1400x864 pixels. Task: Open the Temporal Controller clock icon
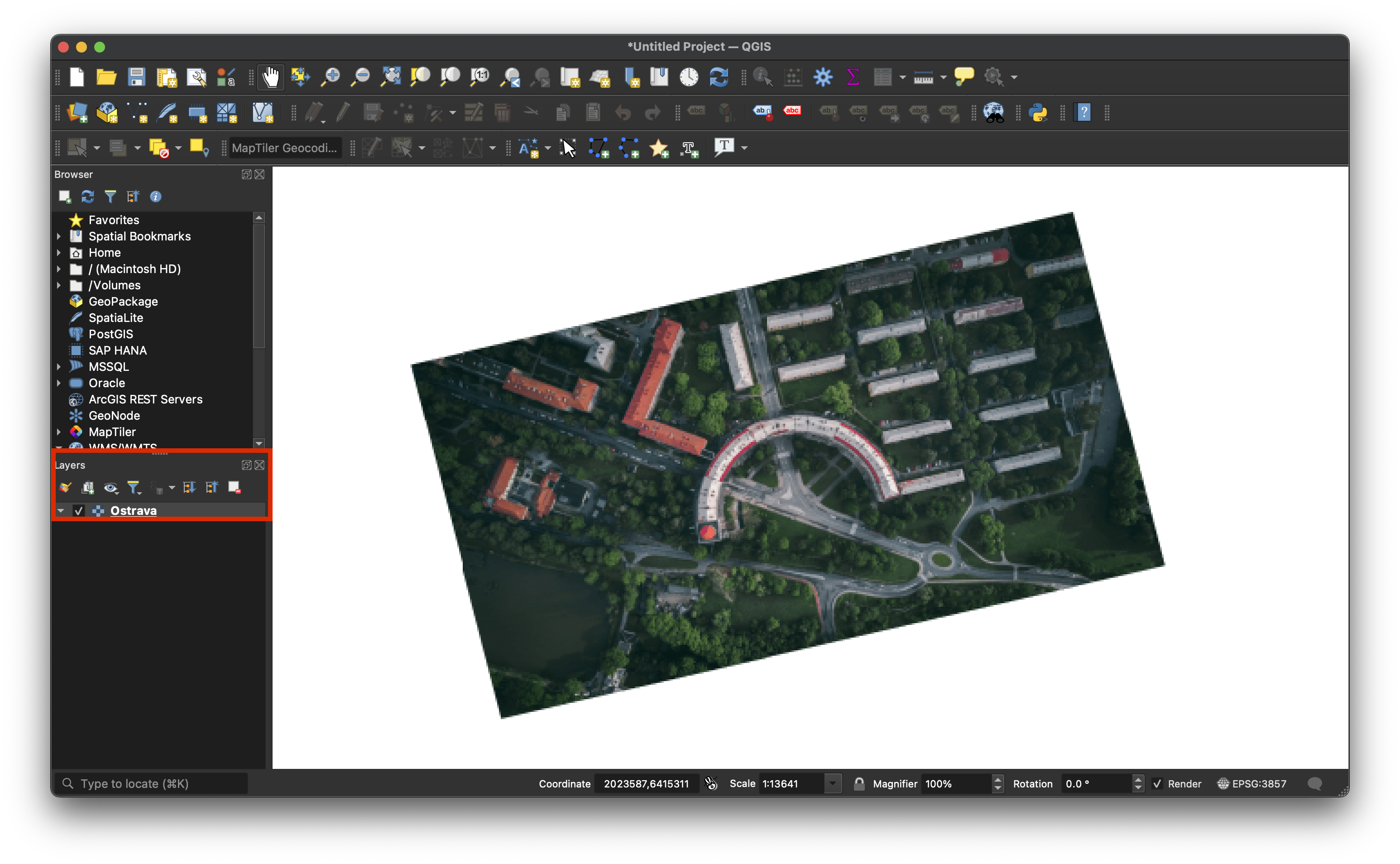pos(689,77)
